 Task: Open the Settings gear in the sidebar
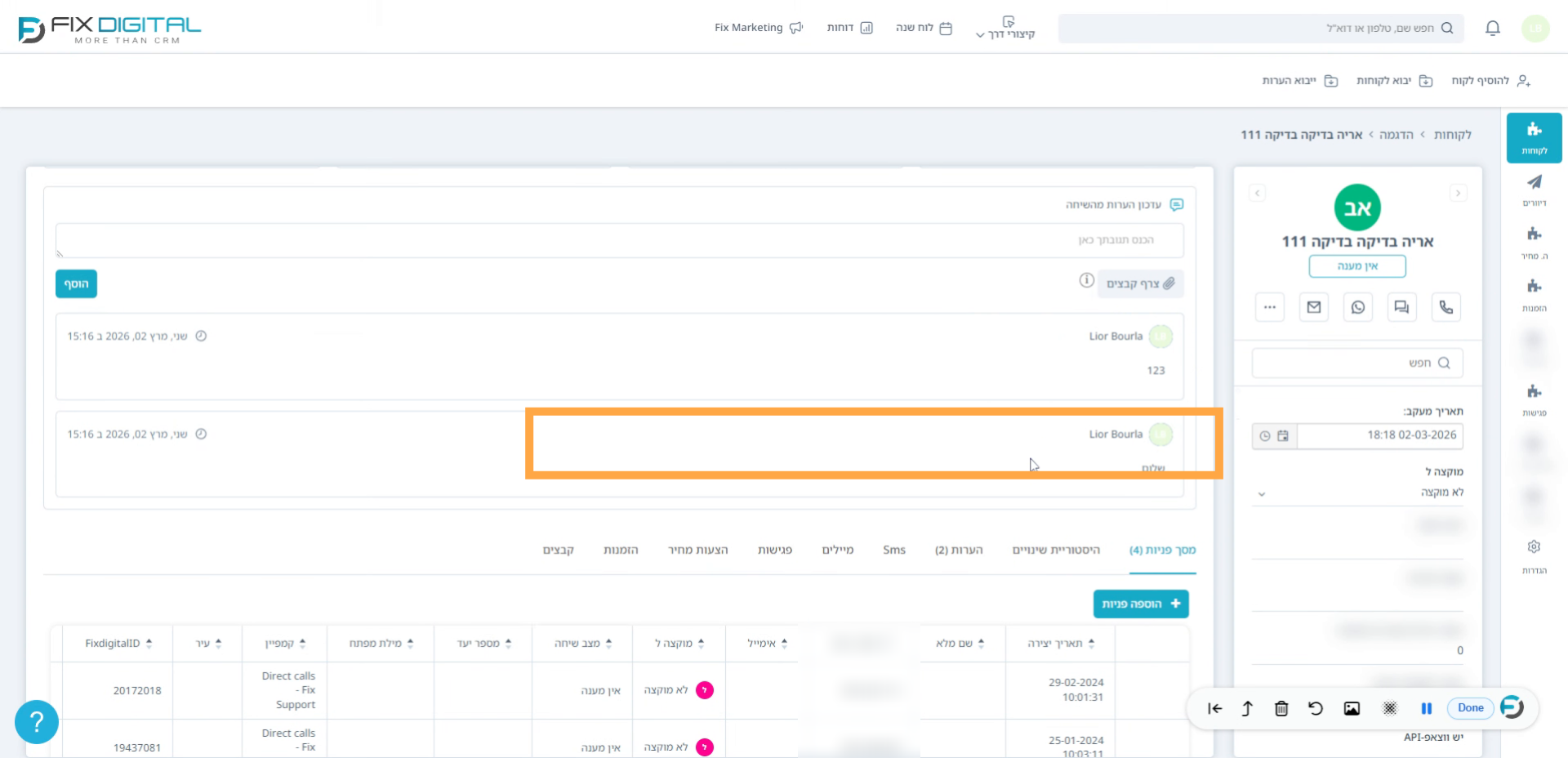pyautogui.click(x=1534, y=547)
